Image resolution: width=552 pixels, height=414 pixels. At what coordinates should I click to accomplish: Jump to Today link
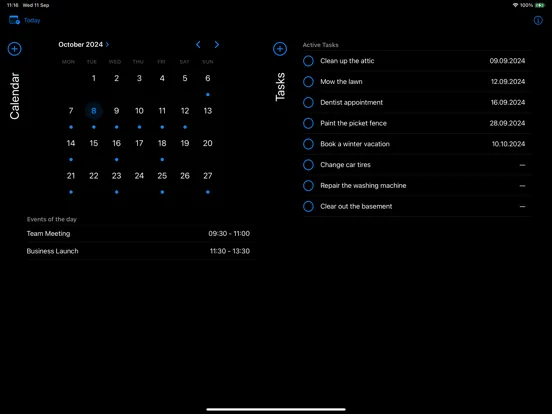[x=32, y=20]
